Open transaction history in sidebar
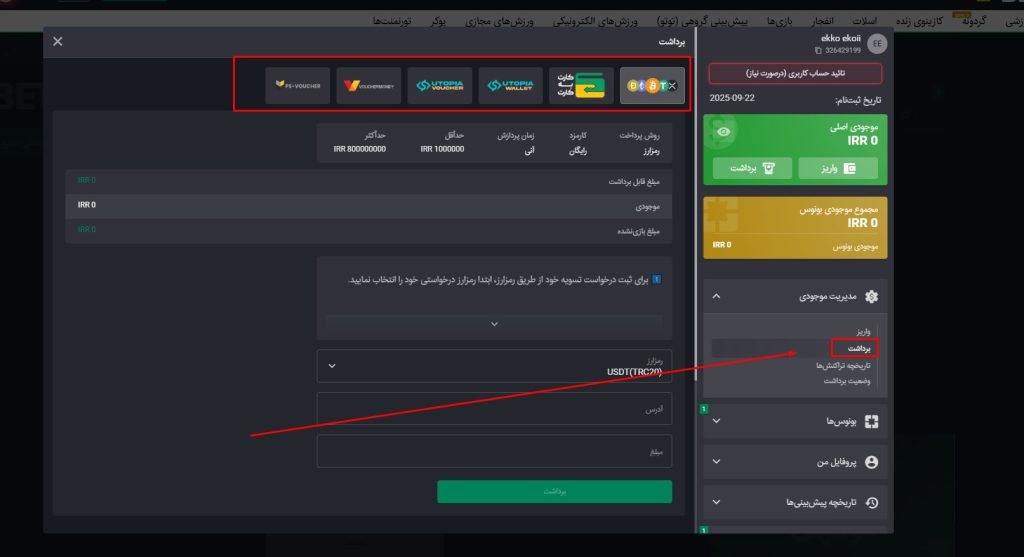 click(x=845, y=365)
